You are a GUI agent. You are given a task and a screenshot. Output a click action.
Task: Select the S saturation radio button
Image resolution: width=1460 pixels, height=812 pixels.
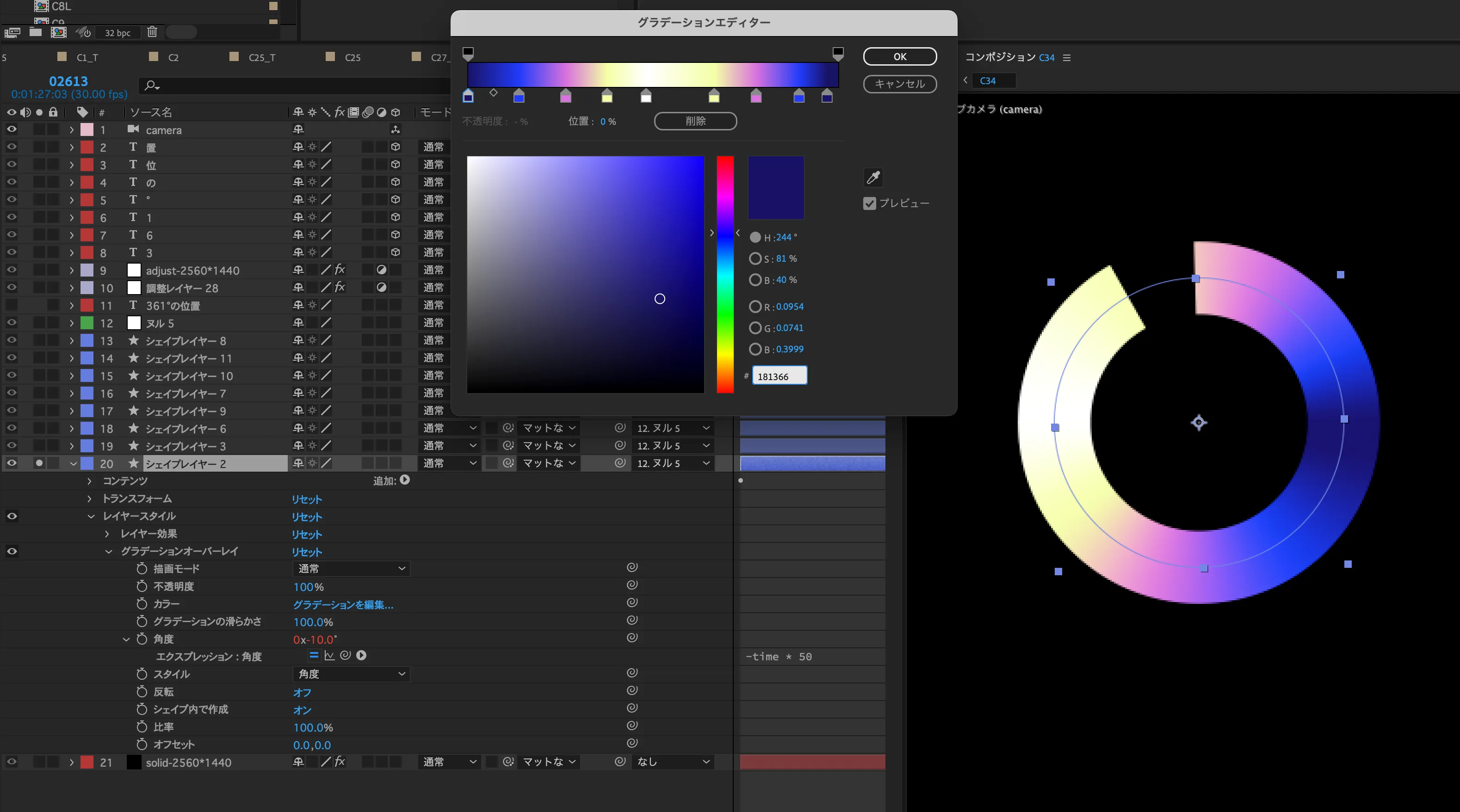pyautogui.click(x=755, y=258)
